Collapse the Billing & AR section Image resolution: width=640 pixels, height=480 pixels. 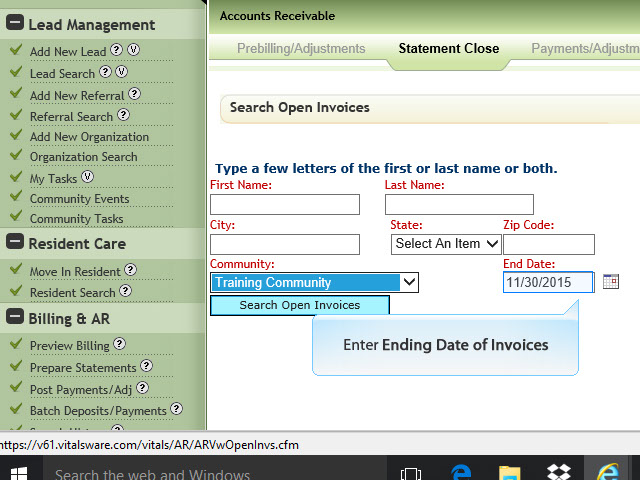point(15,318)
